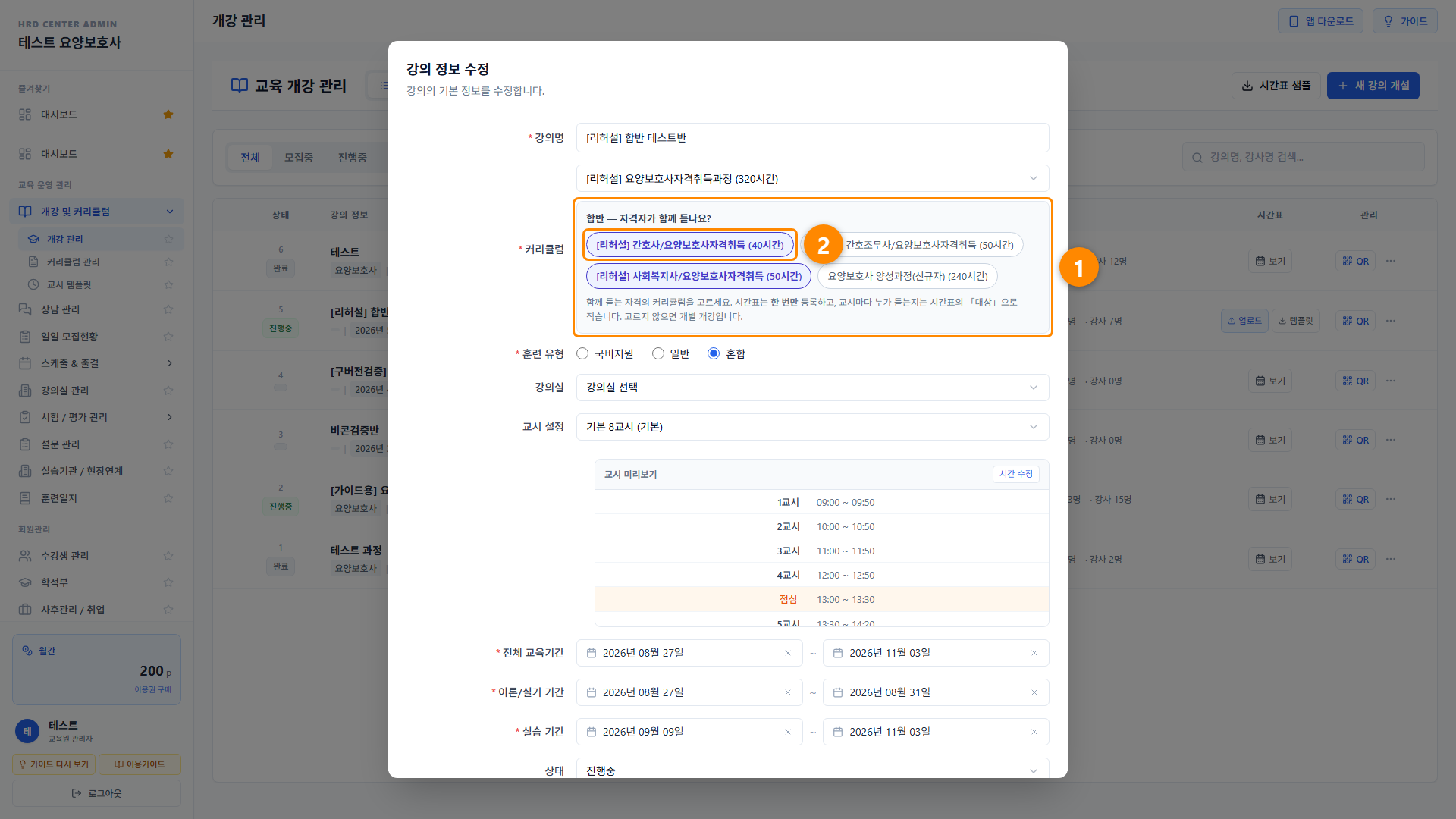The image size is (1456, 819).
Task: Click 템플릿 timetable button
Action: point(1295,321)
